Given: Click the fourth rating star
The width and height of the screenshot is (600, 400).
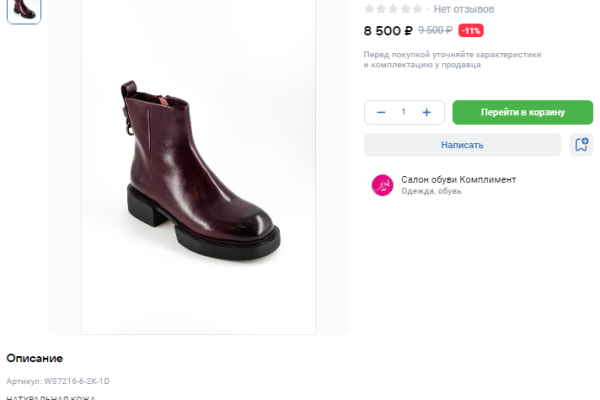Looking at the screenshot, I should pyautogui.click(x=406, y=9).
